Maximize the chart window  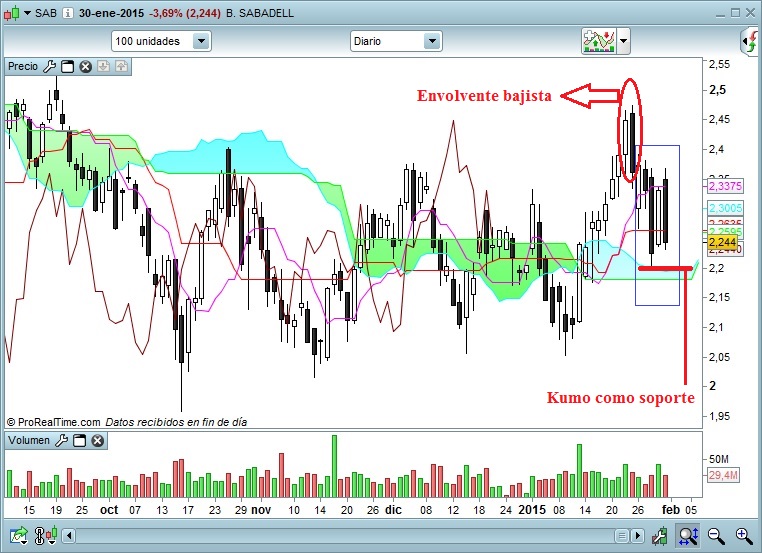coord(736,13)
